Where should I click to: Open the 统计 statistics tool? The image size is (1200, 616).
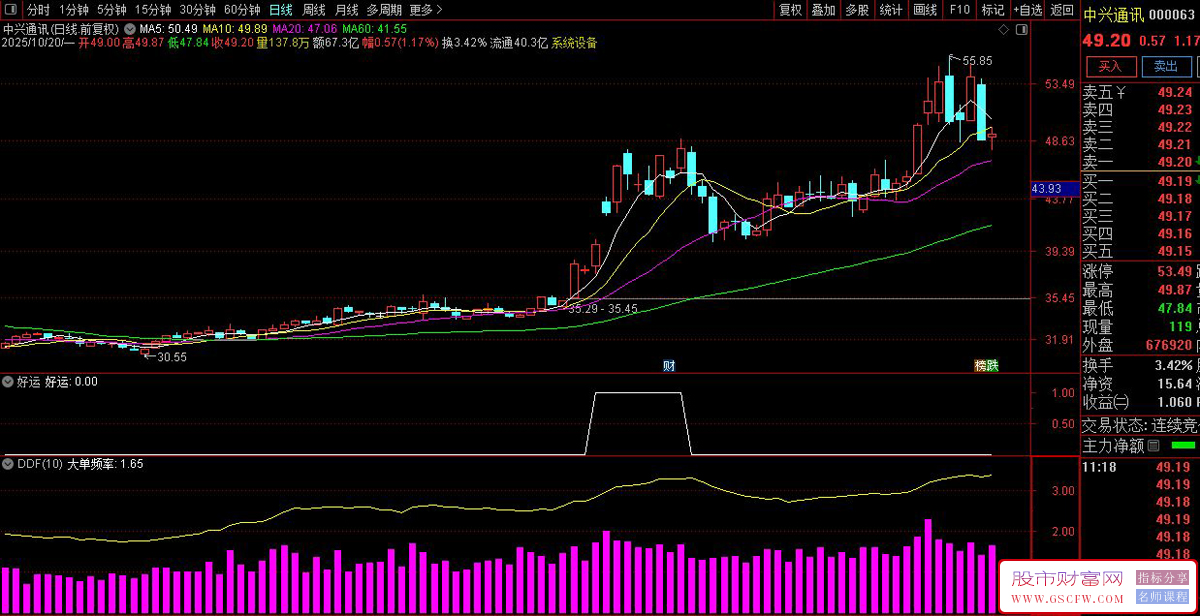[x=890, y=10]
